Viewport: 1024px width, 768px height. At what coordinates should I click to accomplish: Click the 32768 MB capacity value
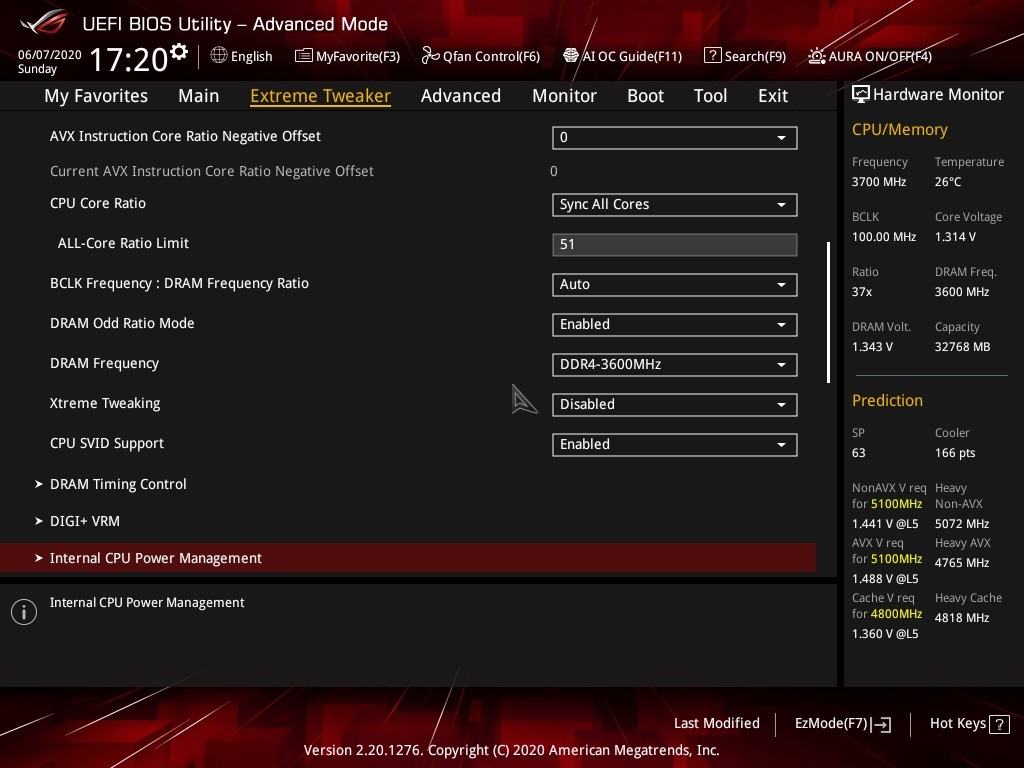click(x=963, y=347)
